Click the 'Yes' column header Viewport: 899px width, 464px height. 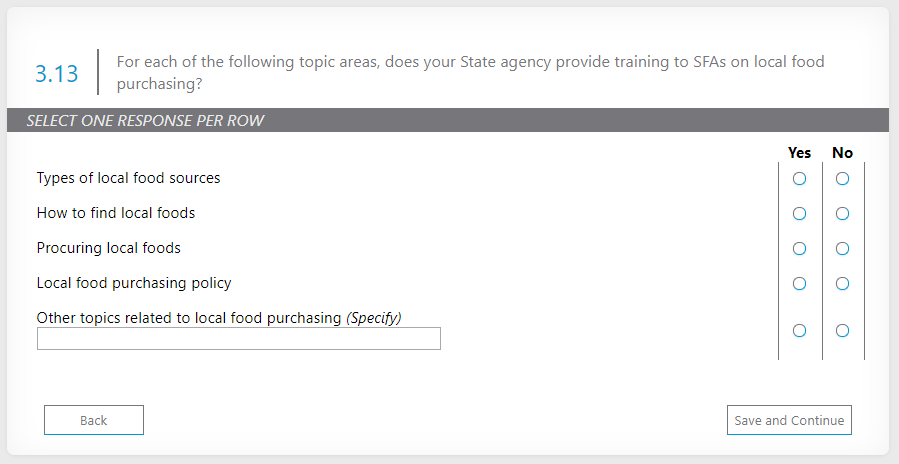pyautogui.click(x=799, y=153)
